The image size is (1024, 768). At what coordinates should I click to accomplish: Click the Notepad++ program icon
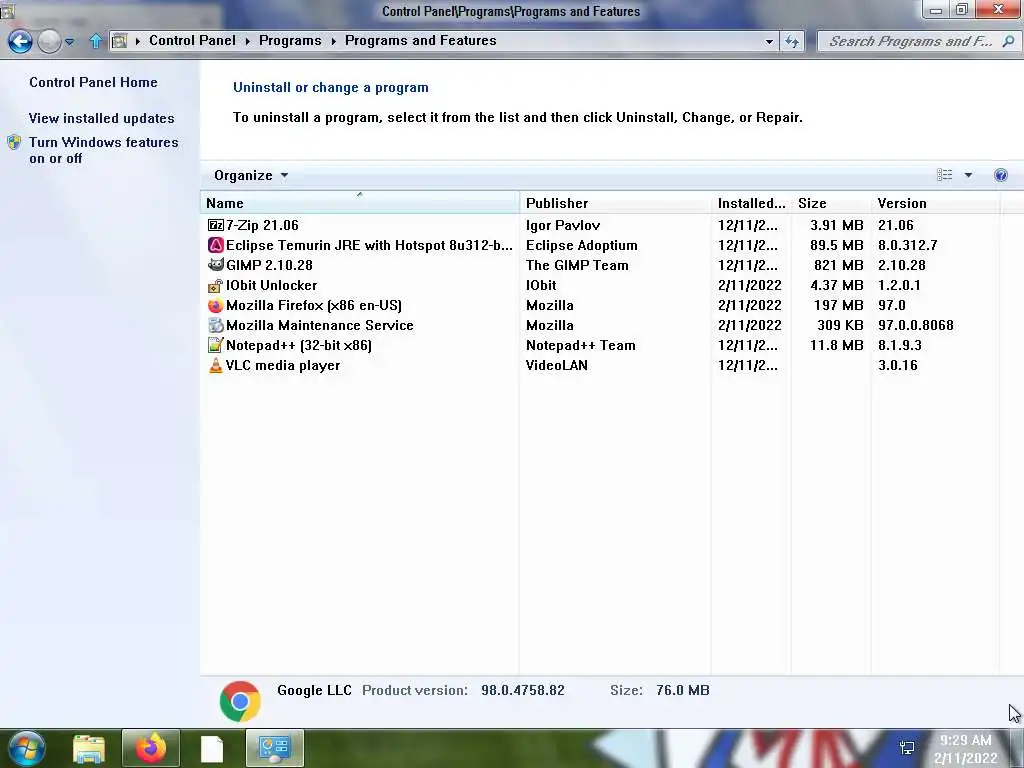coord(216,345)
